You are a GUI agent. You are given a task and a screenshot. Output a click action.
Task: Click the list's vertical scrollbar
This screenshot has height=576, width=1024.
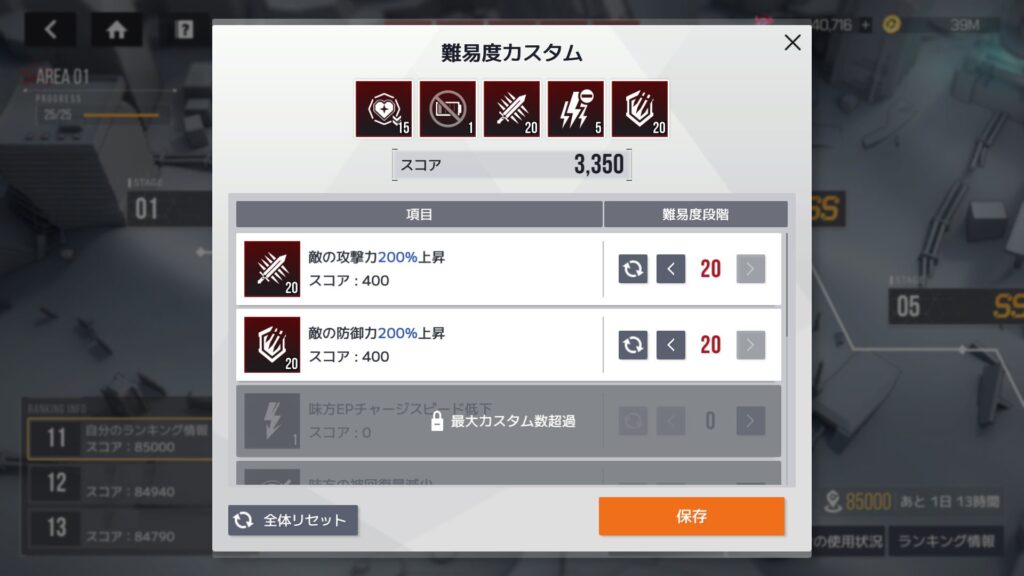click(x=787, y=285)
